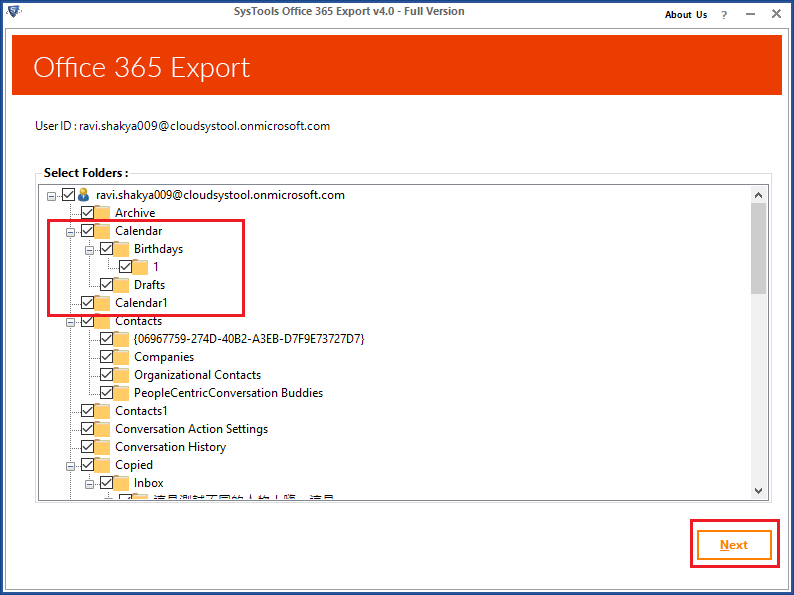Viewport: 794px width, 595px height.
Task: Select the Inbox folder icon
Action: click(121, 483)
